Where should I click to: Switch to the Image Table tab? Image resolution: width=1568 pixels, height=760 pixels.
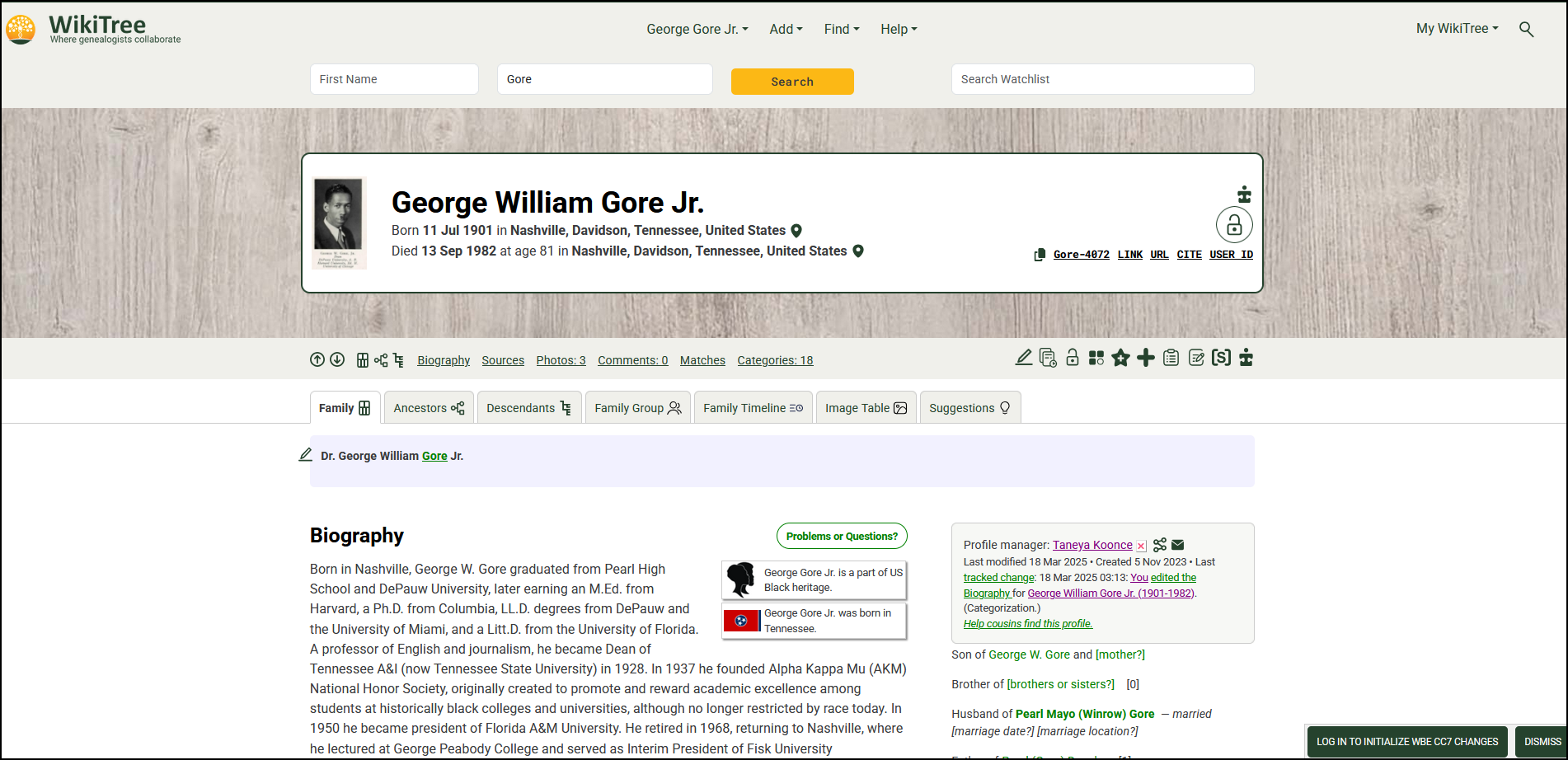[866, 408]
